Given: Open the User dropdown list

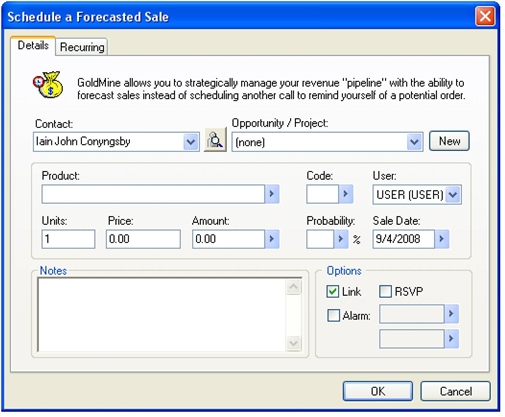Looking at the screenshot, I should click(x=453, y=194).
